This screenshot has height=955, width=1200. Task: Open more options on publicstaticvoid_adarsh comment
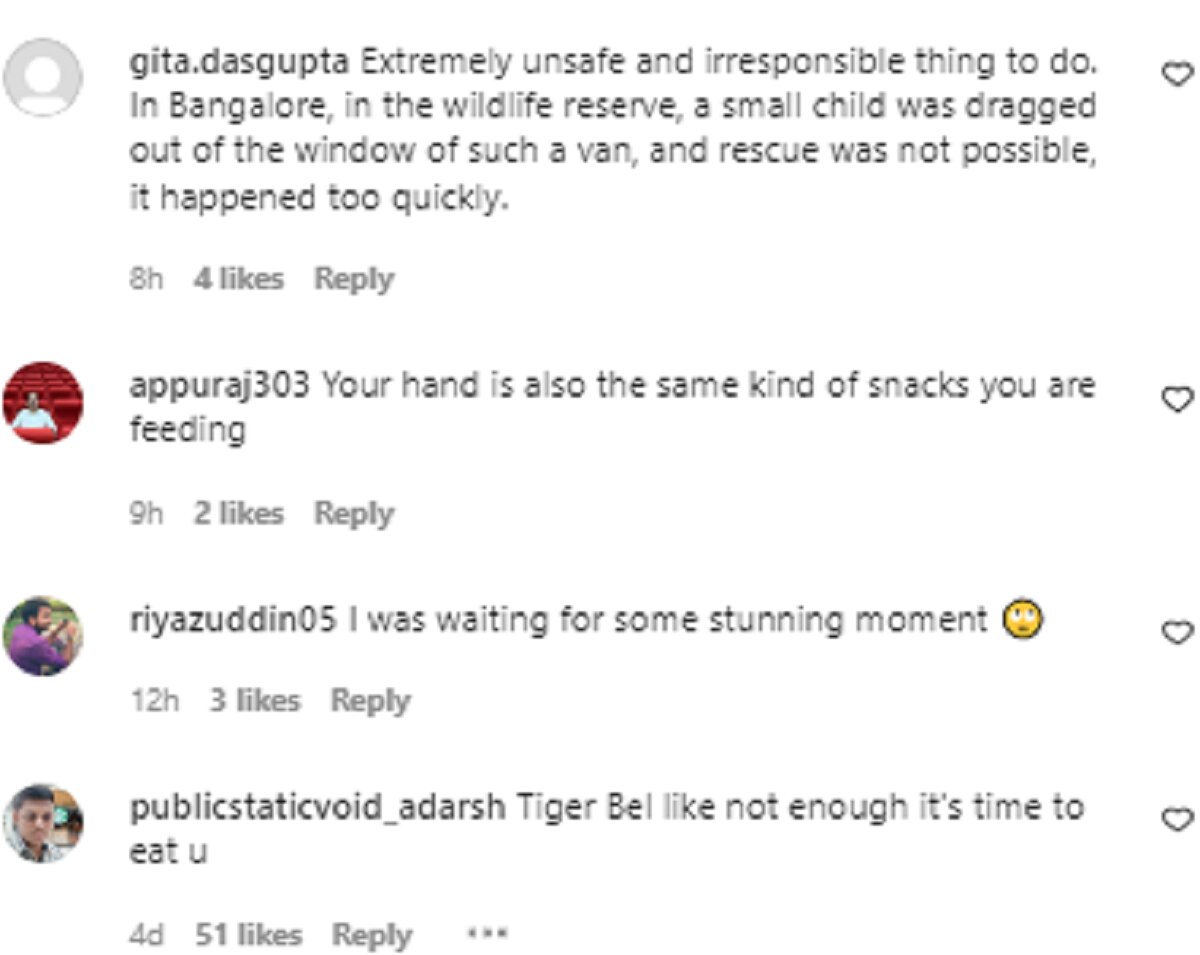coord(488,935)
